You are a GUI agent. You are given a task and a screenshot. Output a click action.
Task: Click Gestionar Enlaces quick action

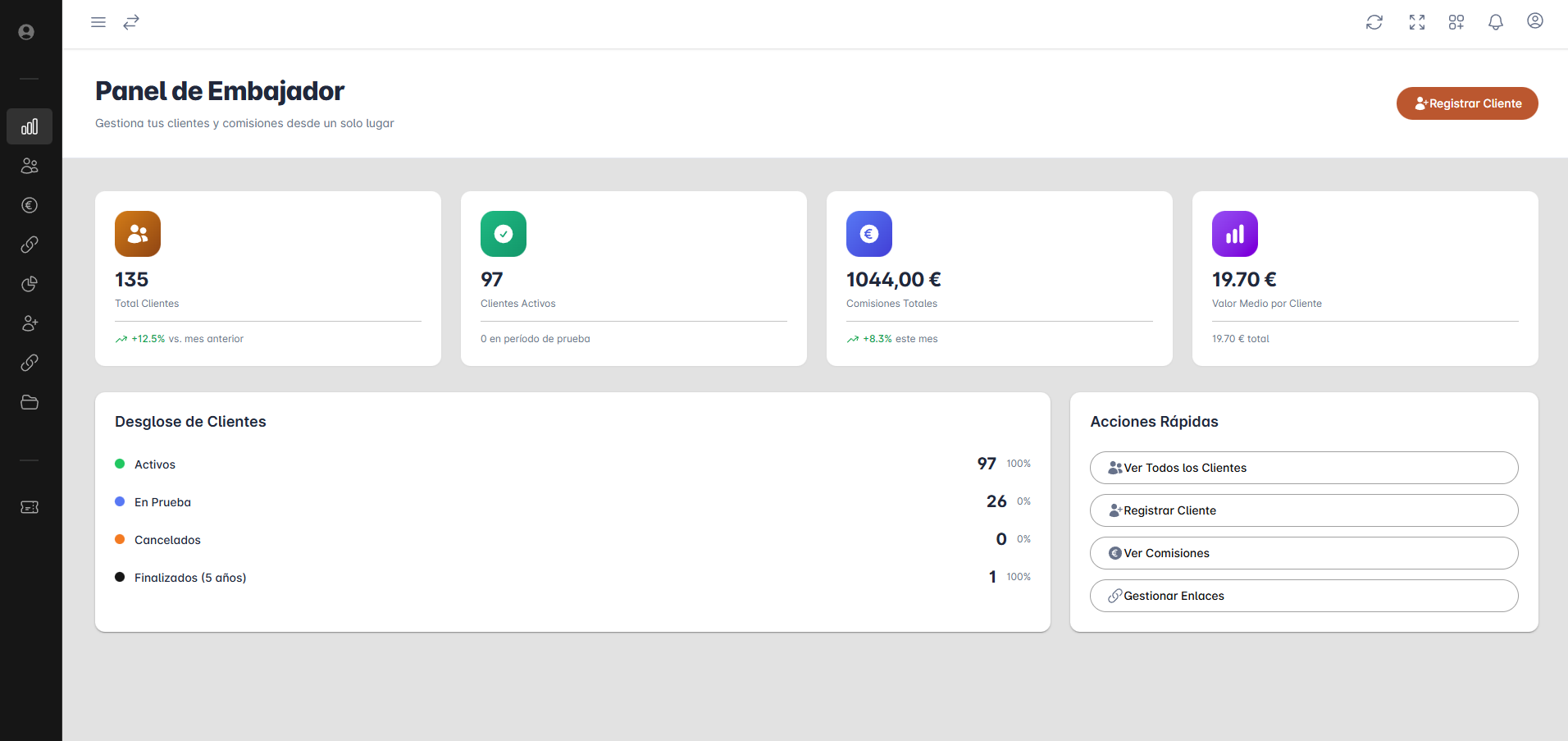(x=1304, y=596)
